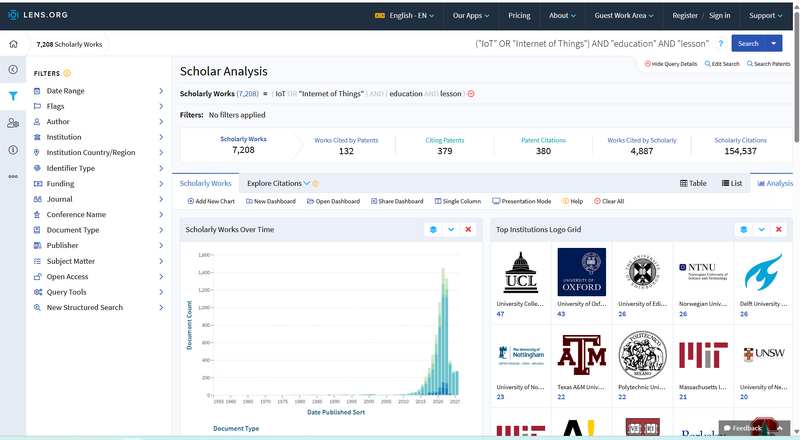Image resolution: width=800 pixels, height=440 pixels.
Task: Switch to the Table view tab
Action: point(693,183)
